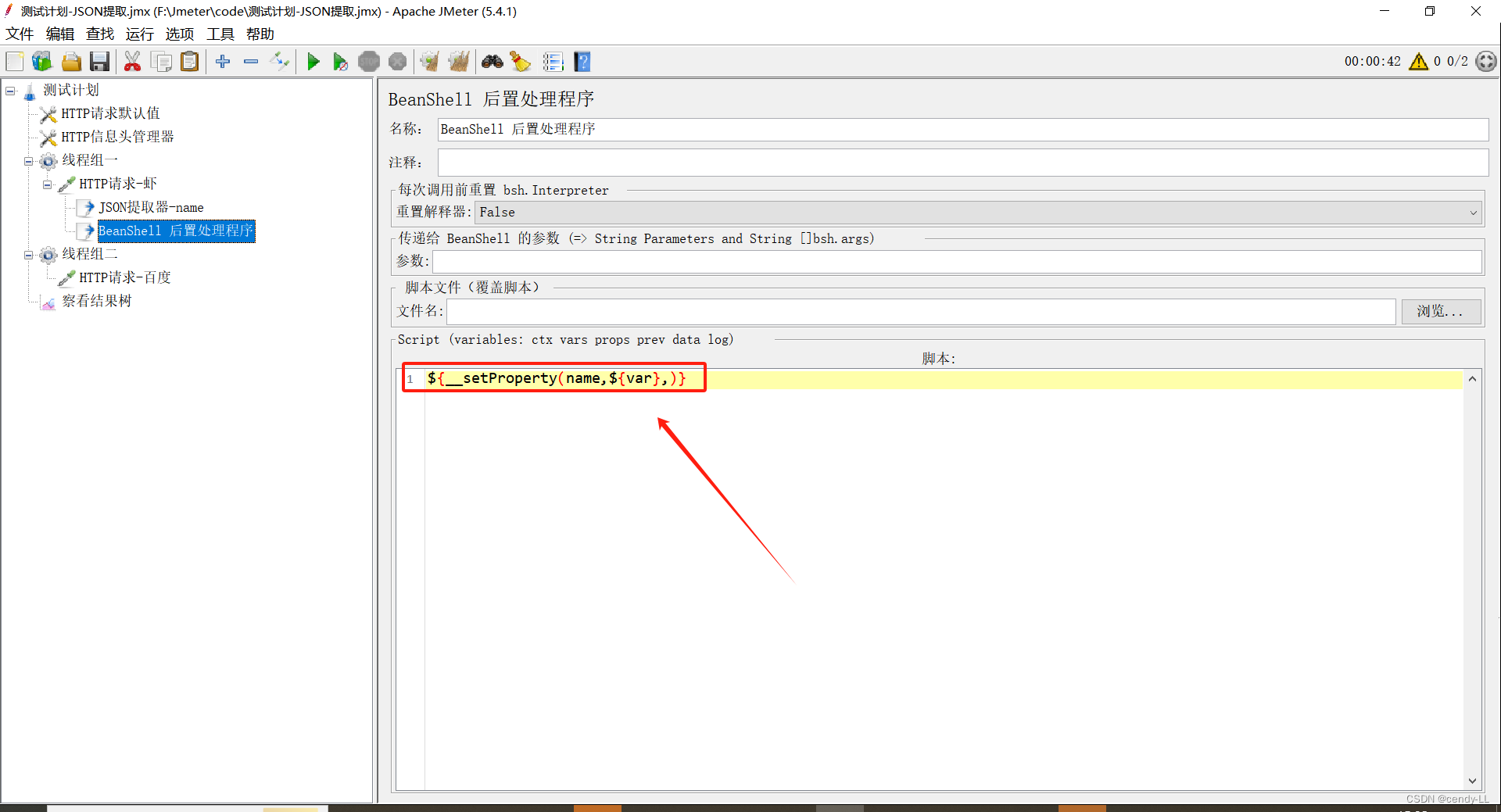The height and width of the screenshot is (812, 1501).
Task: Click the 浏览 button to choose script file
Action: pyautogui.click(x=1440, y=311)
